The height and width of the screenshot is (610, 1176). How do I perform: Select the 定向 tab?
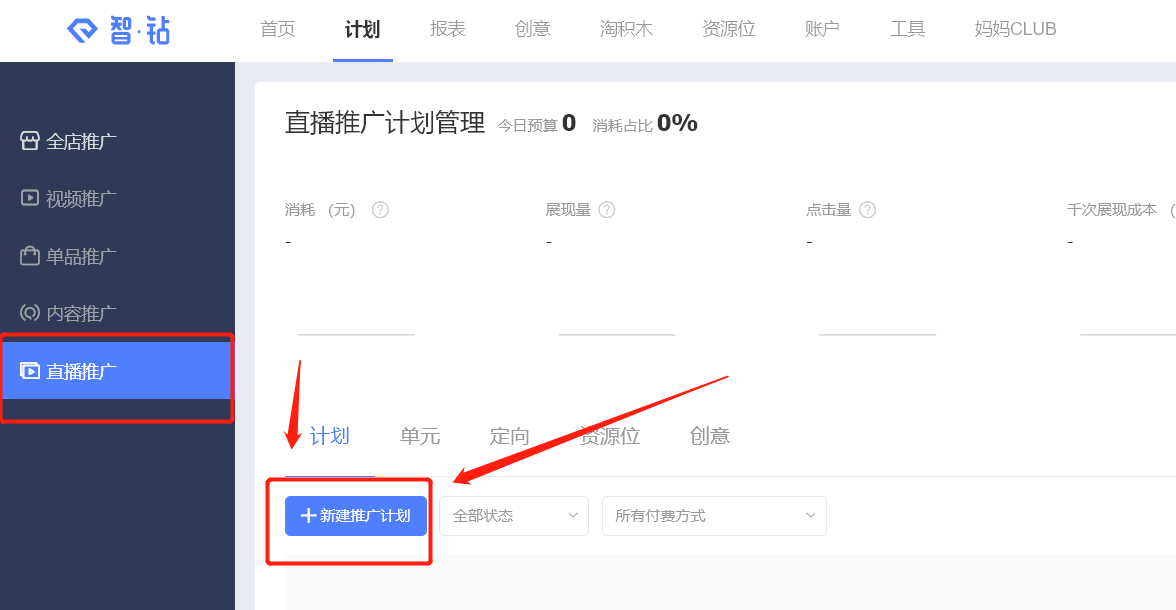510,436
